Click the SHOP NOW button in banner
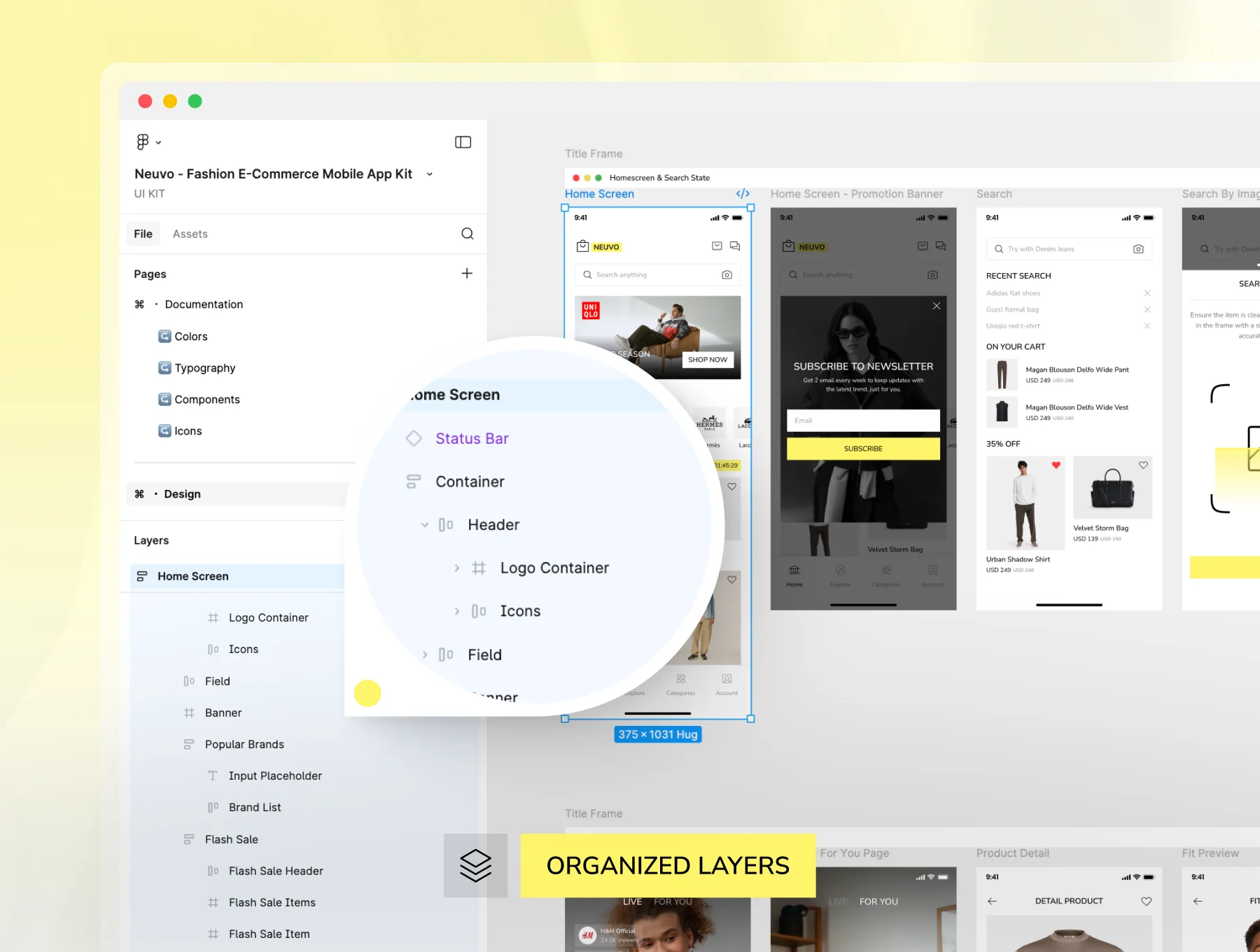This screenshot has width=1260, height=952. point(708,360)
